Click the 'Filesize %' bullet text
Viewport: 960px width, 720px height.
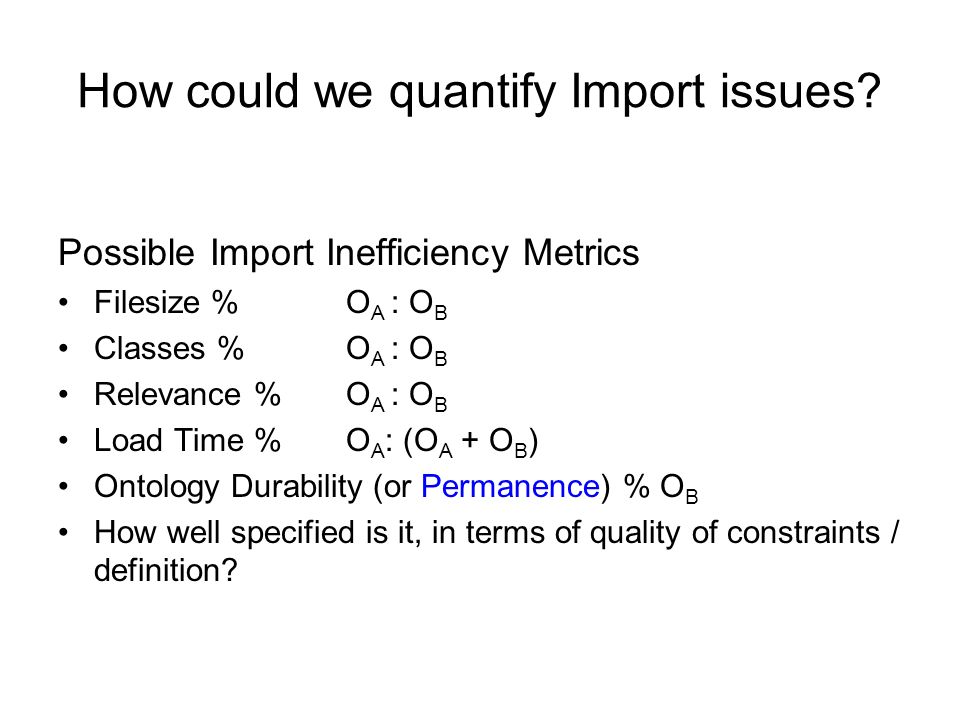166,302
